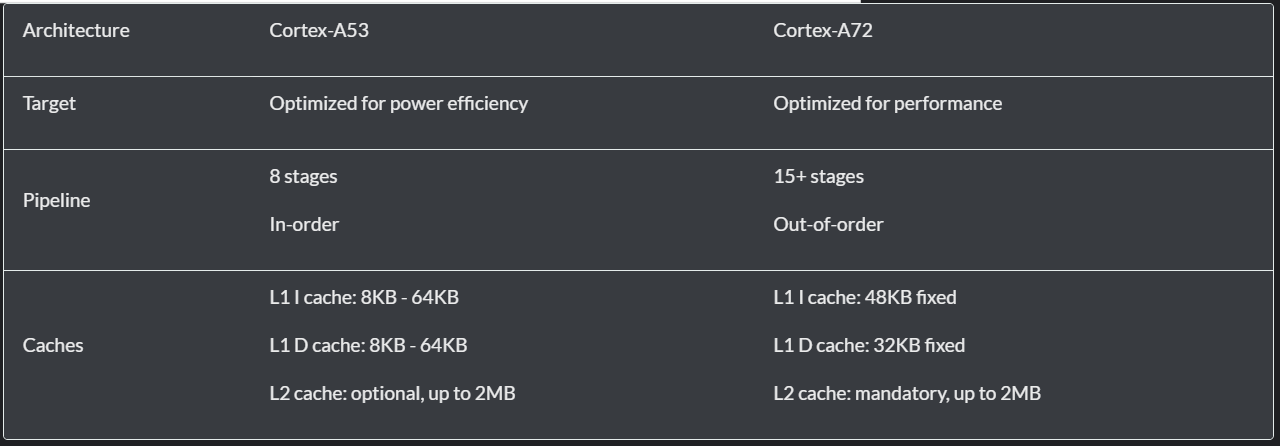Click 'Optimized for power efficiency' text
This screenshot has height=446, width=1280.
[398, 103]
